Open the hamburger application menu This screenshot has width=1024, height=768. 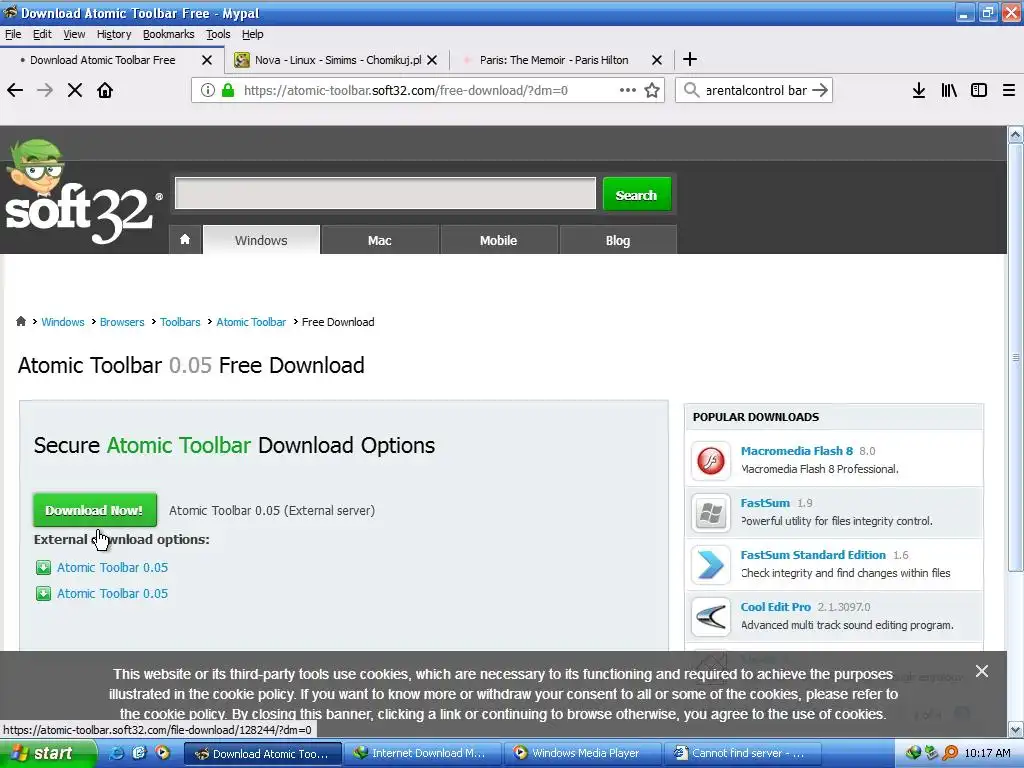(1008, 90)
